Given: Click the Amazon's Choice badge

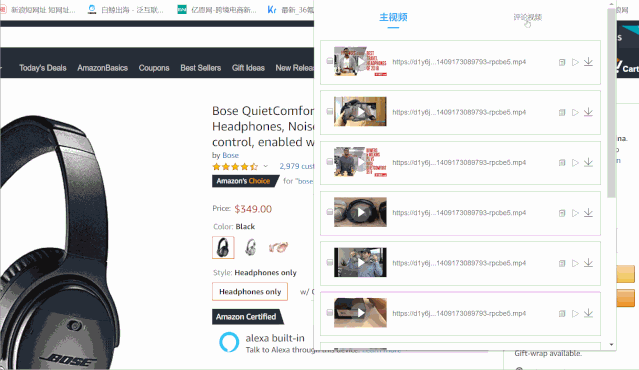Looking at the screenshot, I should [x=245, y=181].
